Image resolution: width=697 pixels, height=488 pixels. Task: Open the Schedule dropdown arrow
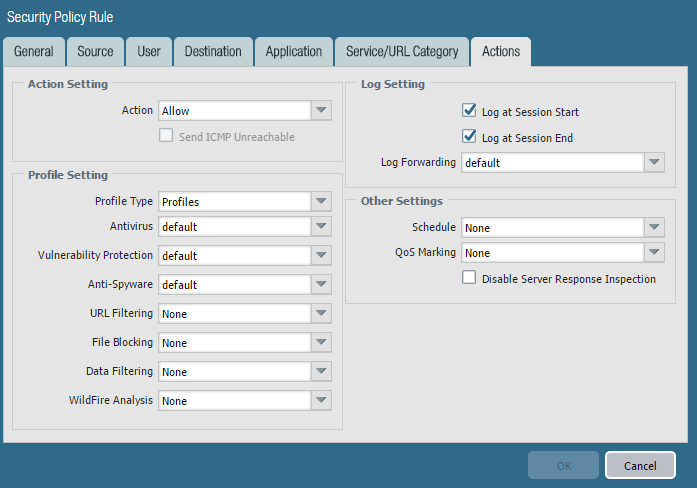click(653, 228)
